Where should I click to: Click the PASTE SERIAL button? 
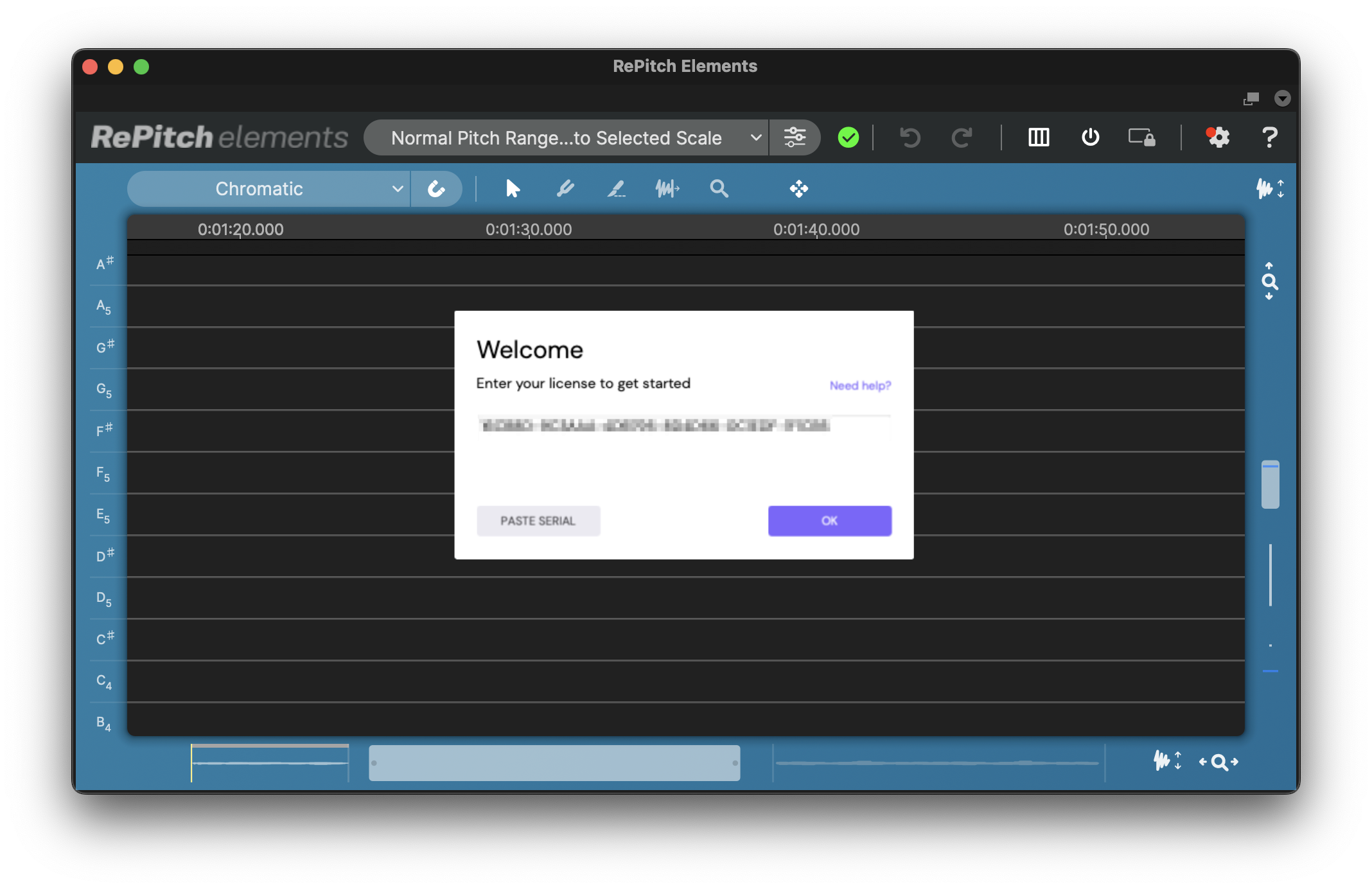click(x=538, y=521)
